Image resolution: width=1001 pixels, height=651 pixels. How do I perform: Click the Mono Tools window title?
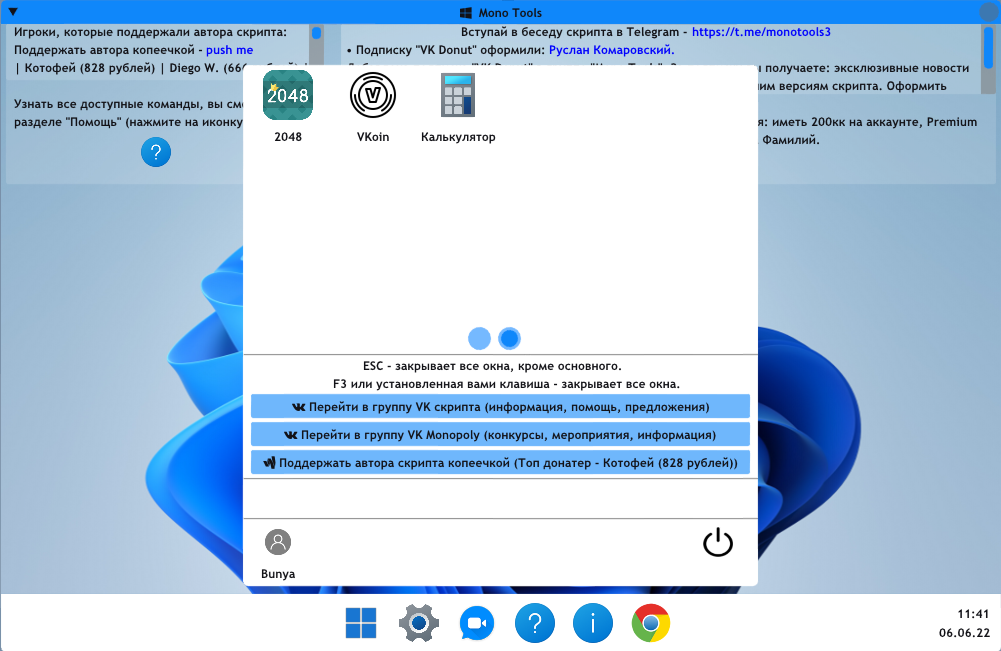point(509,13)
